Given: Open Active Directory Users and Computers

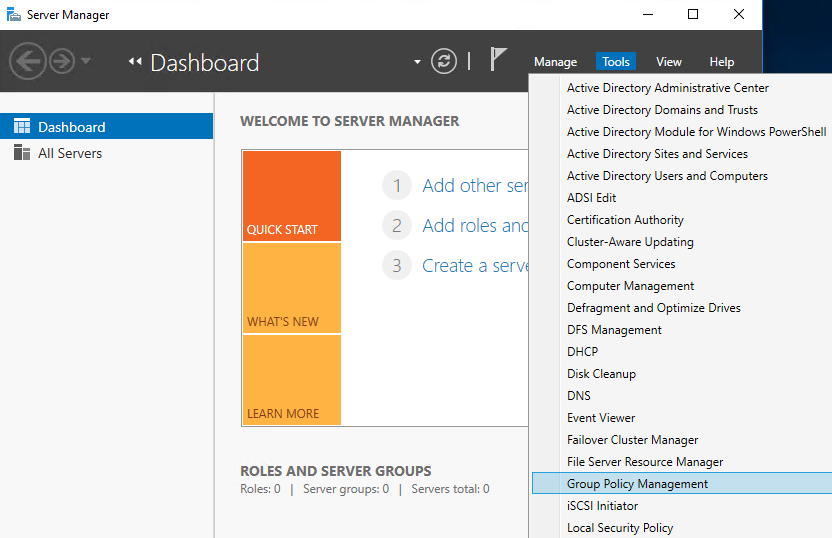Looking at the screenshot, I should 667,176.
